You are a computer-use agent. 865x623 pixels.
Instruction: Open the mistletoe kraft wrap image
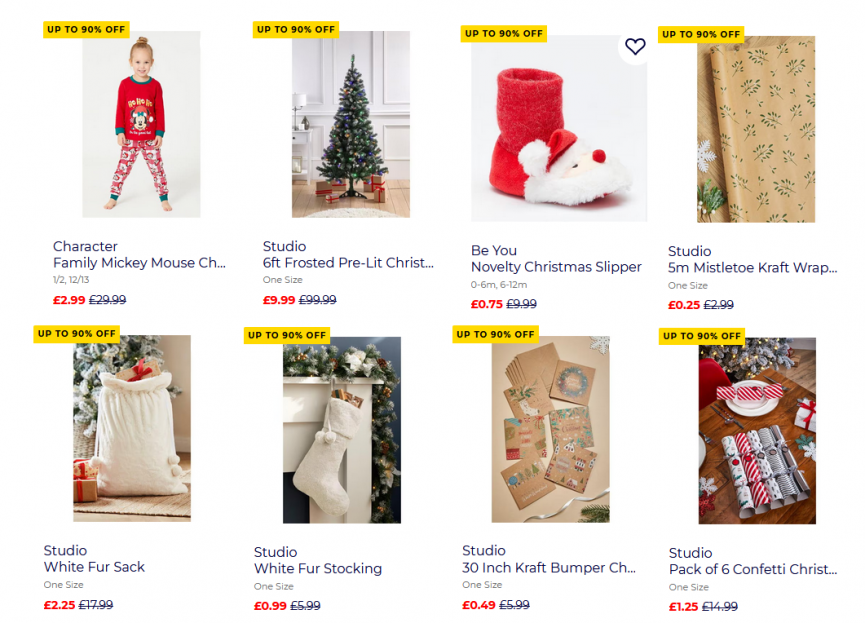756,130
